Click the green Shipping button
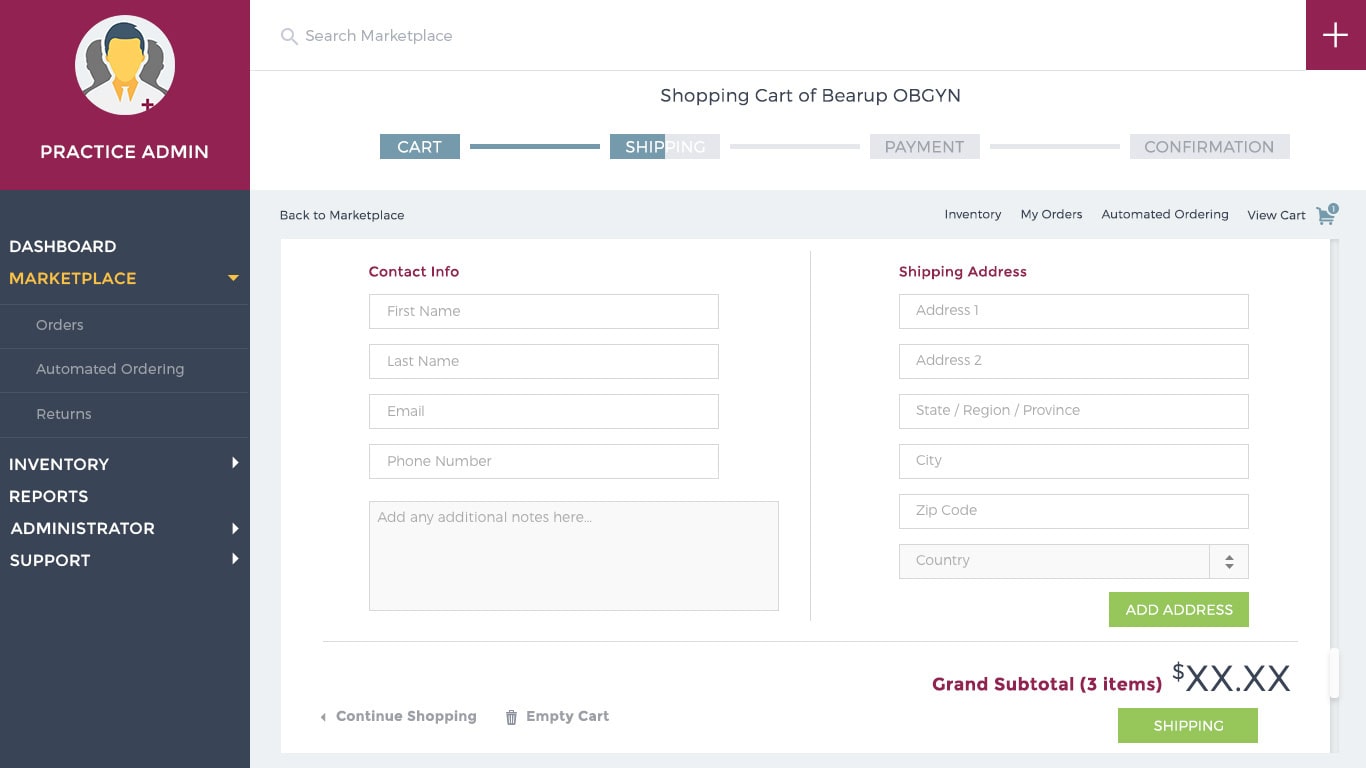This screenshot has height=768, width=1366. click(x=1187, y=725)
